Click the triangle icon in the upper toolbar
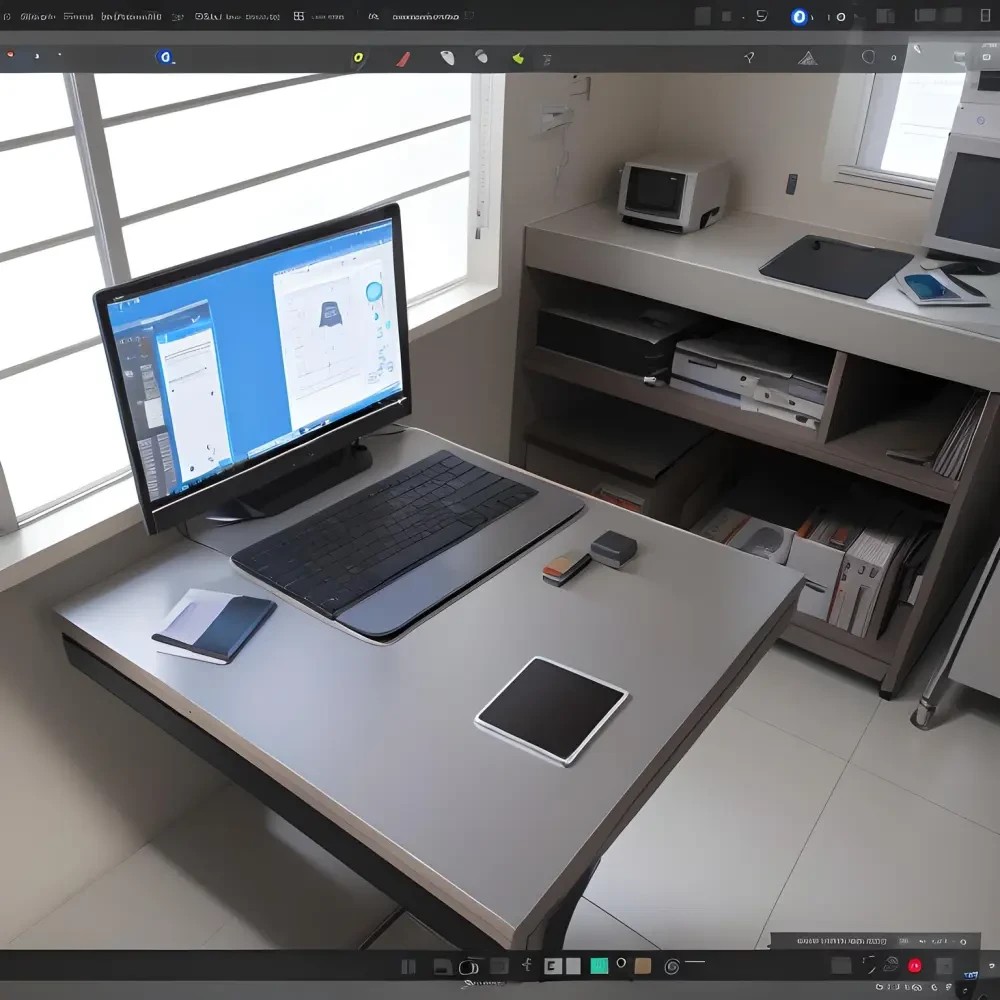Viewport: 1000px width, 1000px height. [x=807, y=58]
